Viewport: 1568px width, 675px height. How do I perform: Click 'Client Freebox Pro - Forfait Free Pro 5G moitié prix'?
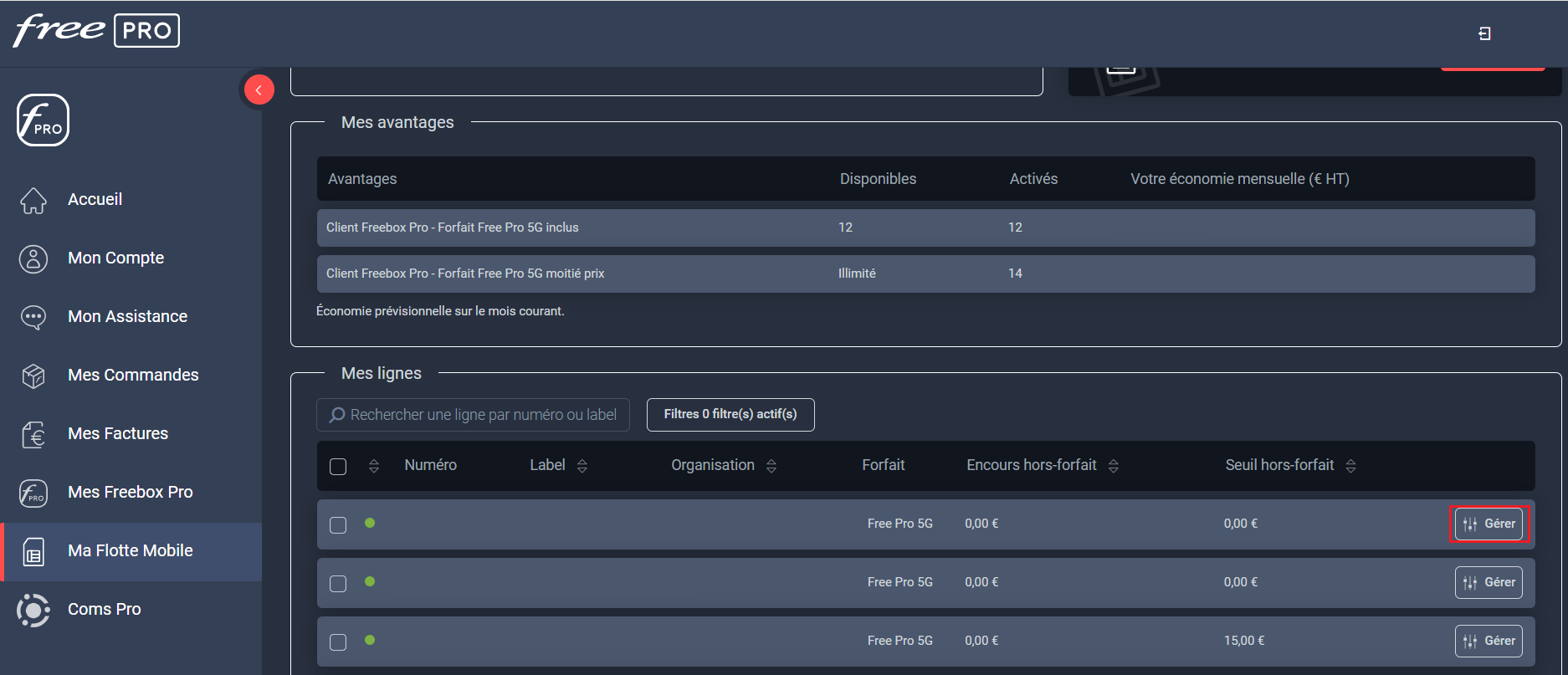(465, 274)
